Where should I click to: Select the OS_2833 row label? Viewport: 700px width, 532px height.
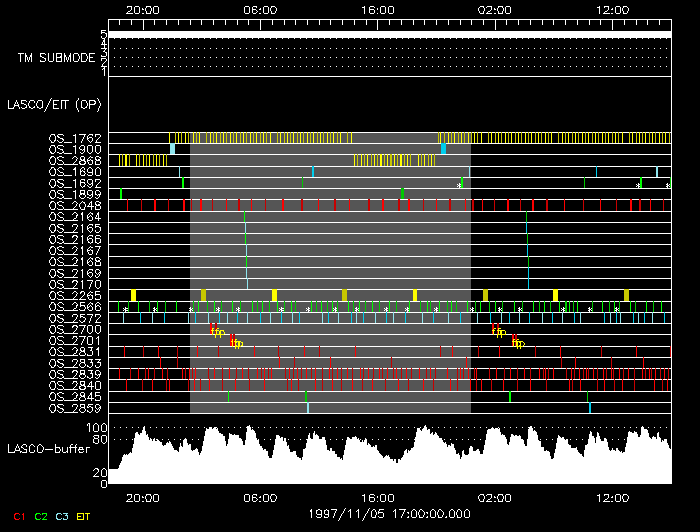tap(75, 363)
